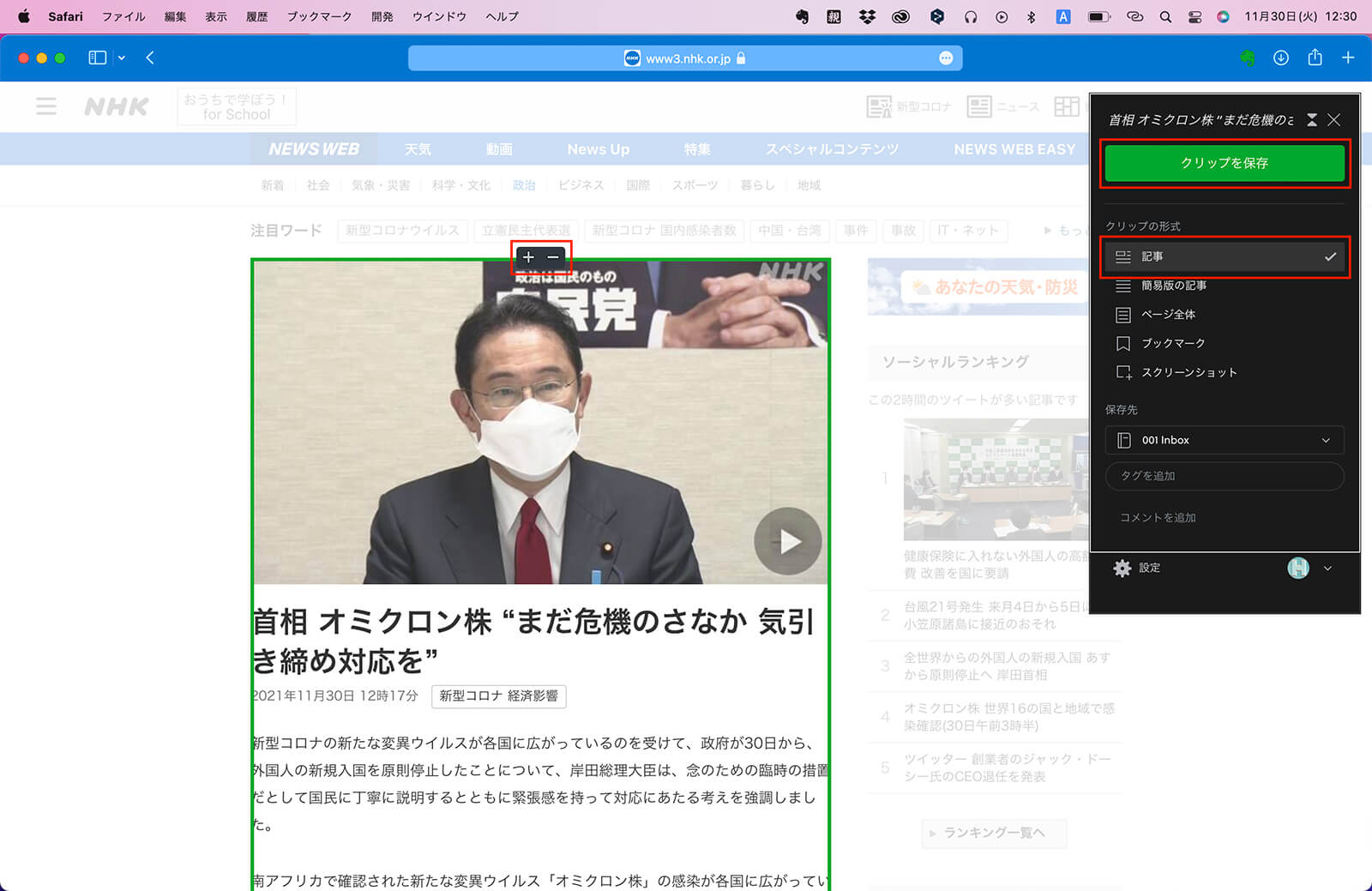The image size is (1372, 891).
Task: Open the スポーツ category
Action: 695,185
